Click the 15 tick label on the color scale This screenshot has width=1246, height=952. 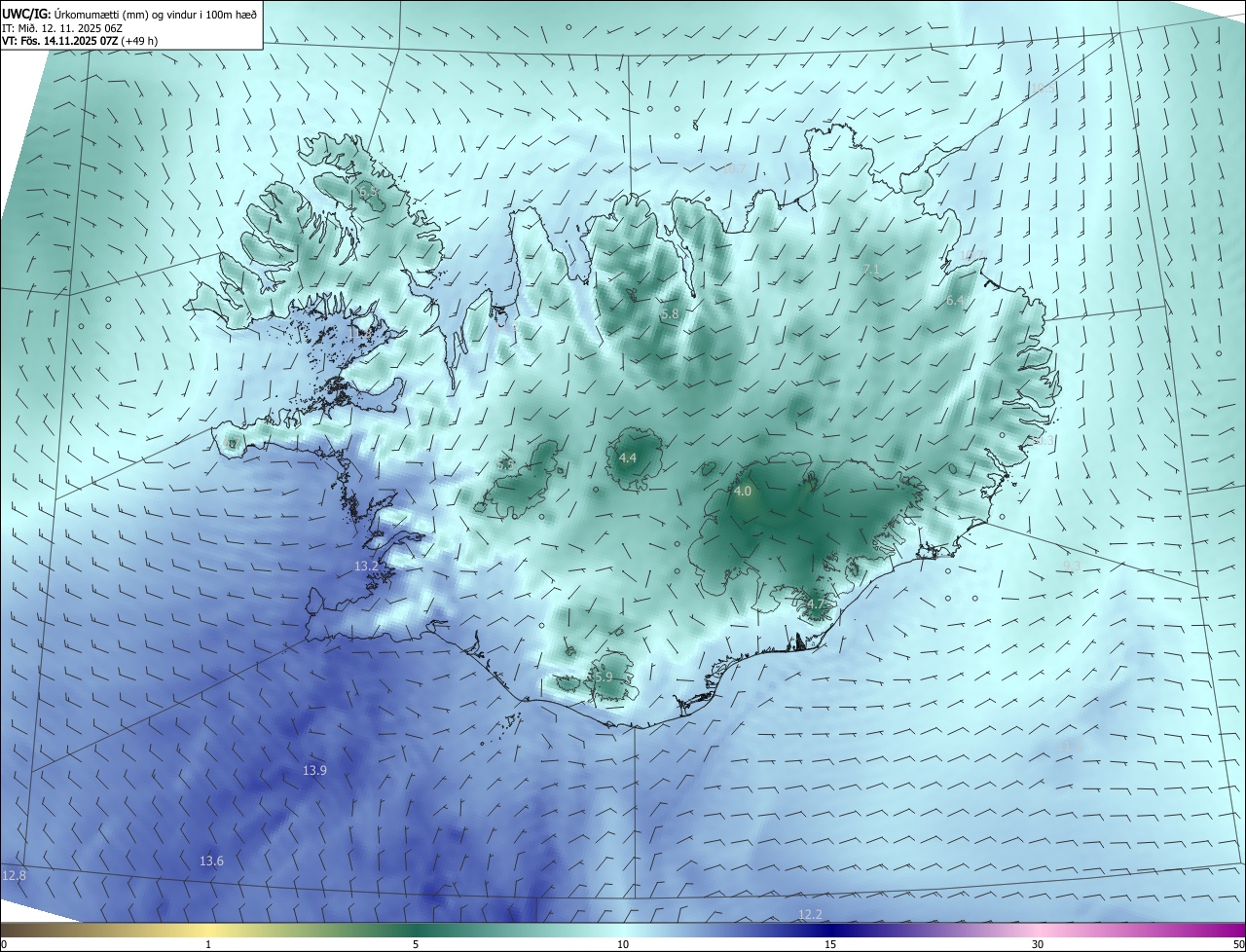830,944
